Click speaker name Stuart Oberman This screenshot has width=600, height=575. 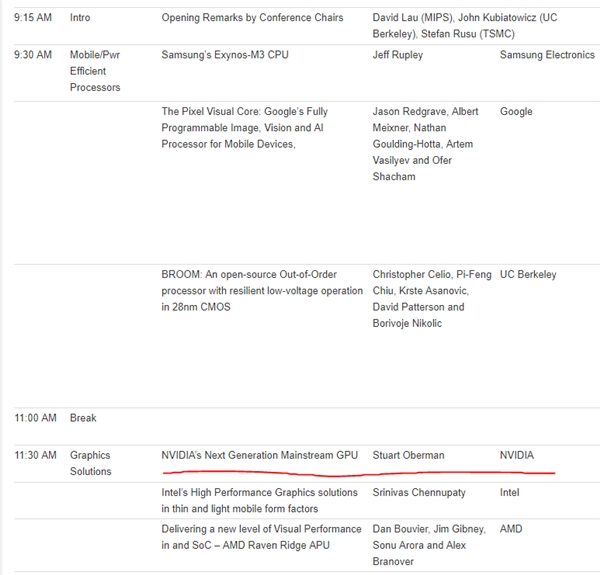408,455
